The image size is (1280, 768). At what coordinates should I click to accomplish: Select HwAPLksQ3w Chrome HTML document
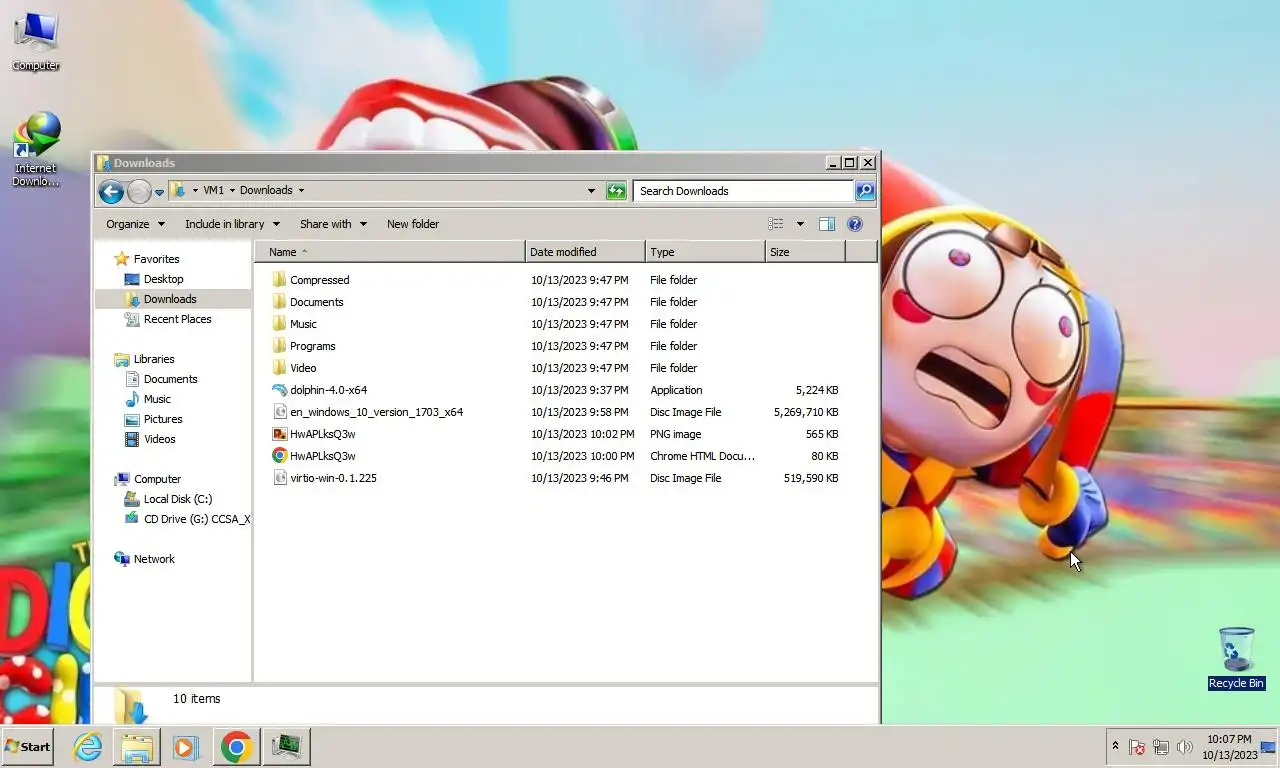pos(322,456)
